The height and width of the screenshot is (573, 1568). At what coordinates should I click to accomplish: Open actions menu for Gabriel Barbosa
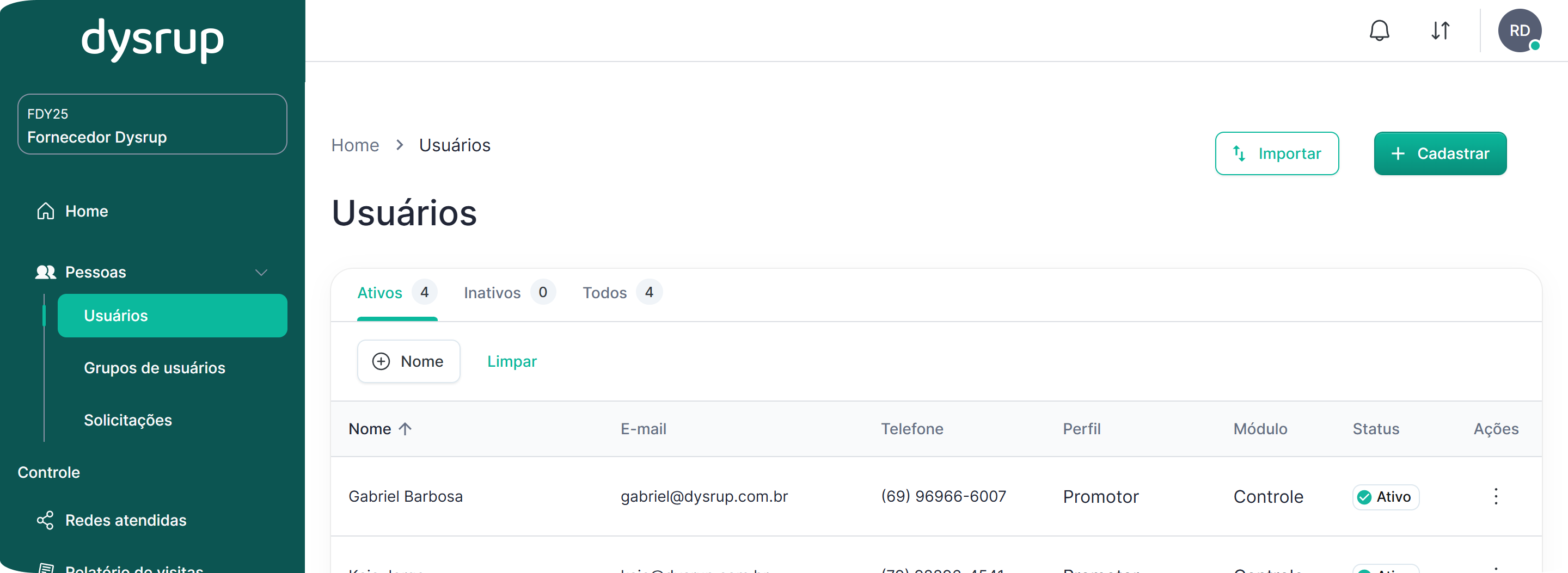click(x=1496, y=496)
